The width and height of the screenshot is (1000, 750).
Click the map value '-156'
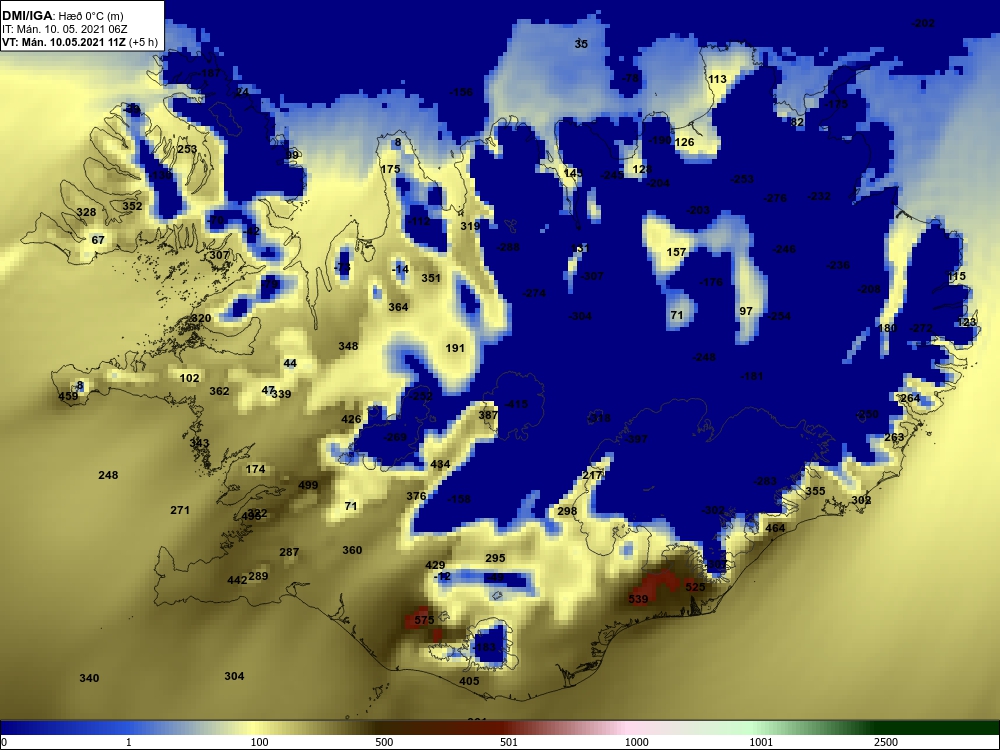click(x=461, y=92)
